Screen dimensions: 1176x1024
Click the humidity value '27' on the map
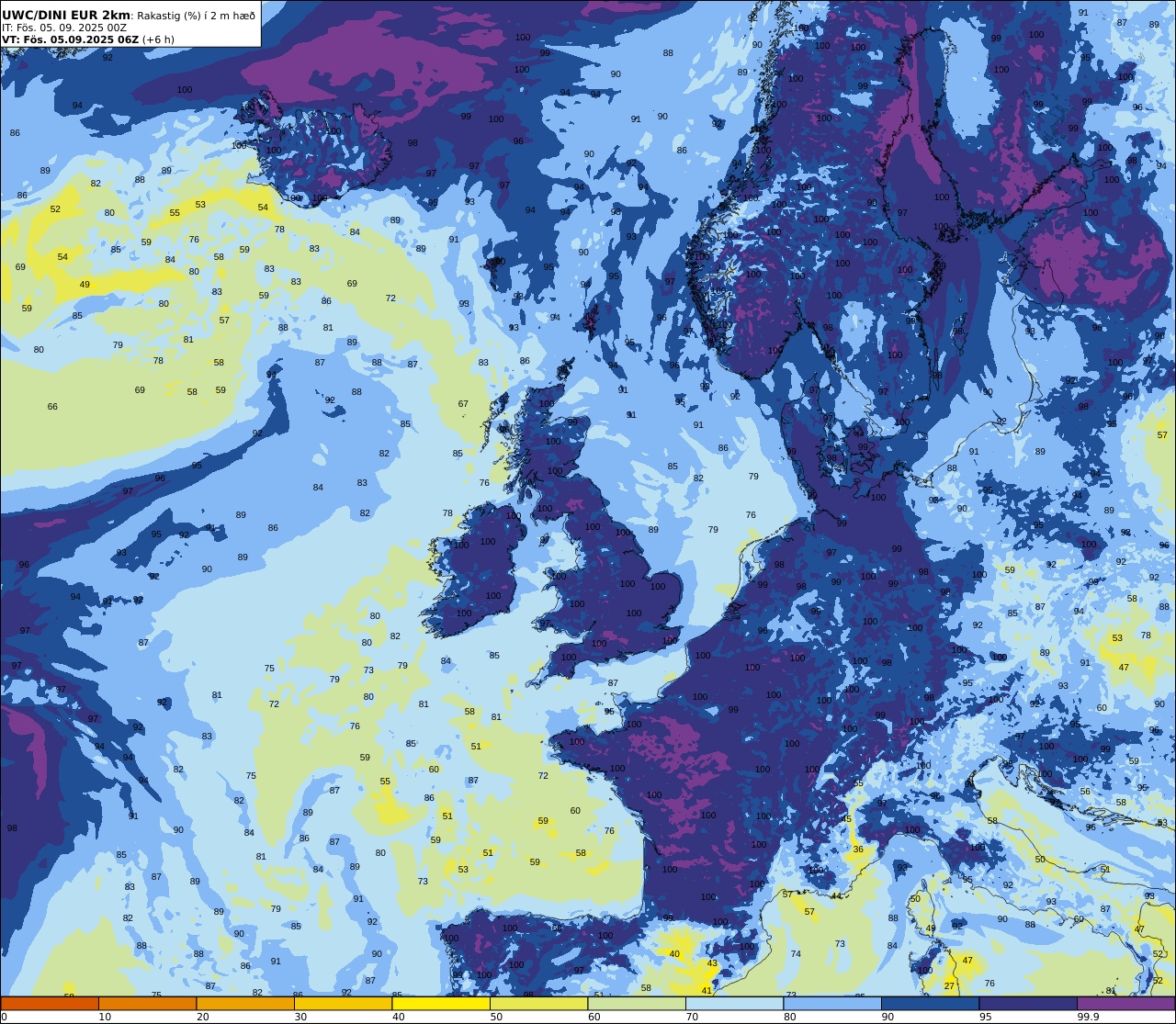tap(949, 985)
